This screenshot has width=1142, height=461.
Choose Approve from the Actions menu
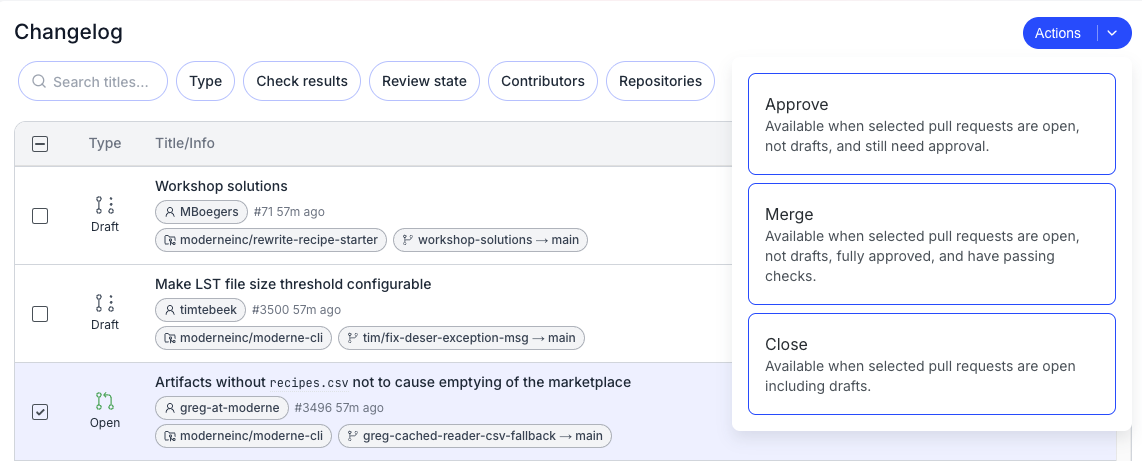pyautogui.click(x=932, y=124)
